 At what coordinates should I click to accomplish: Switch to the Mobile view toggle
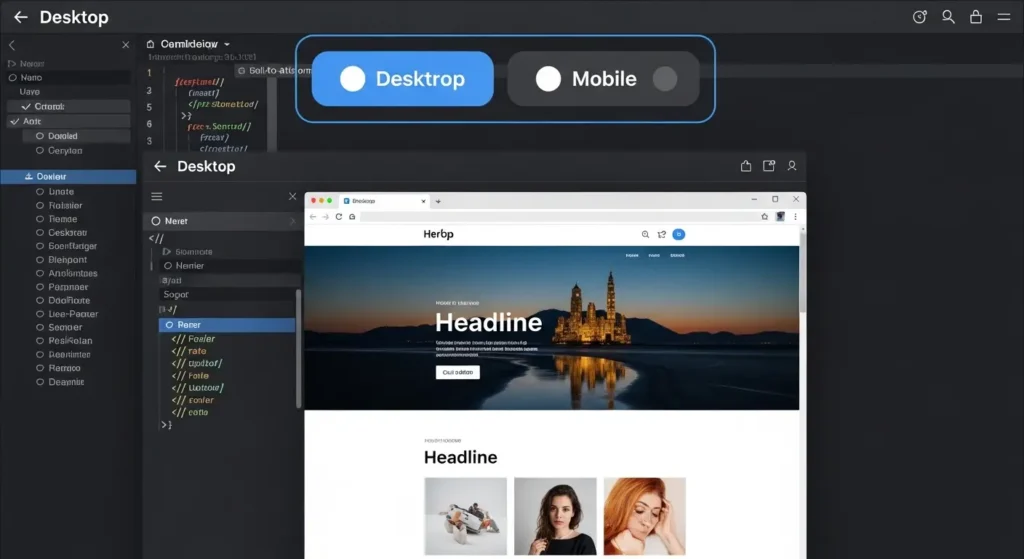click(603, 79)
